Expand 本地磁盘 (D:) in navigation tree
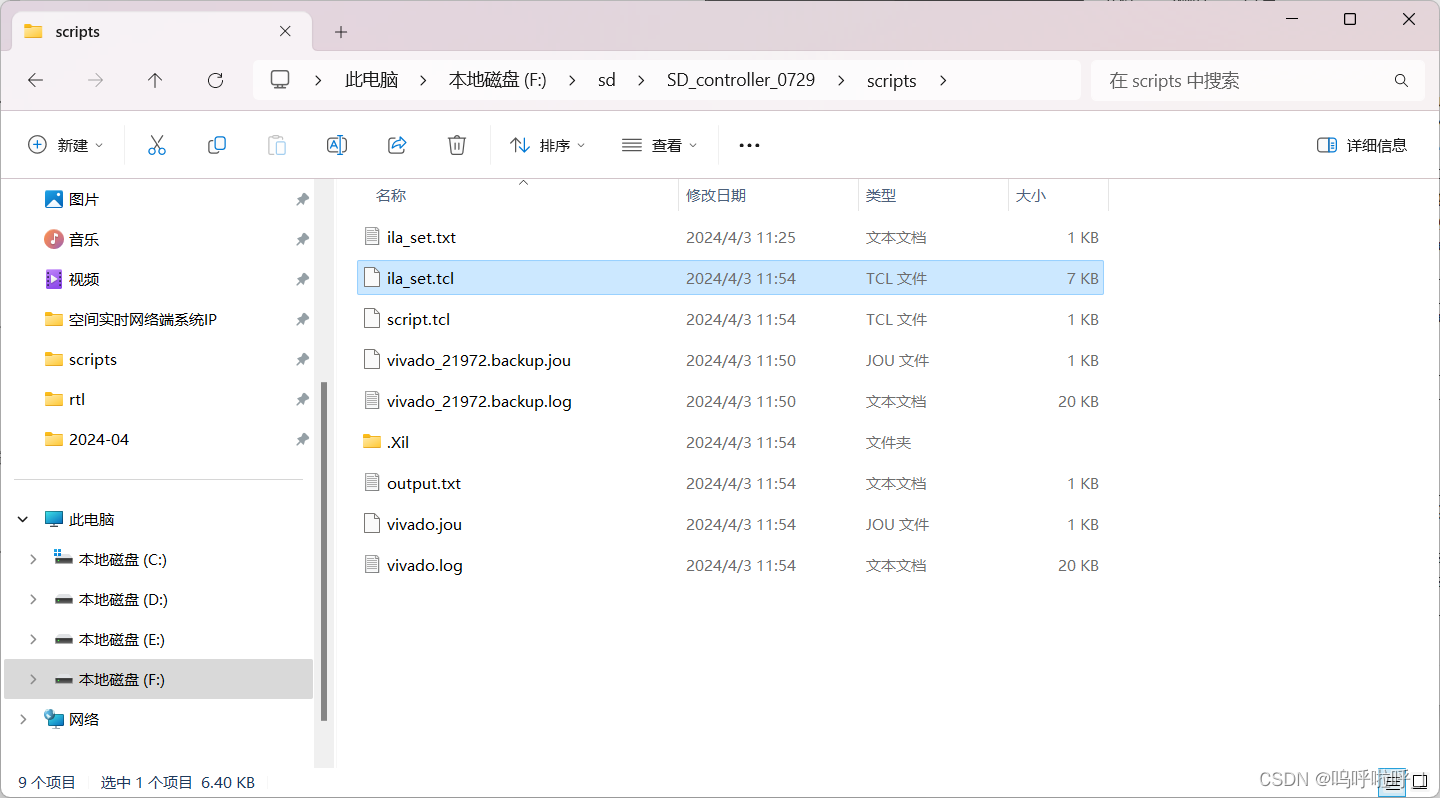Screen dimensions: 1440x798 point(33,600)
